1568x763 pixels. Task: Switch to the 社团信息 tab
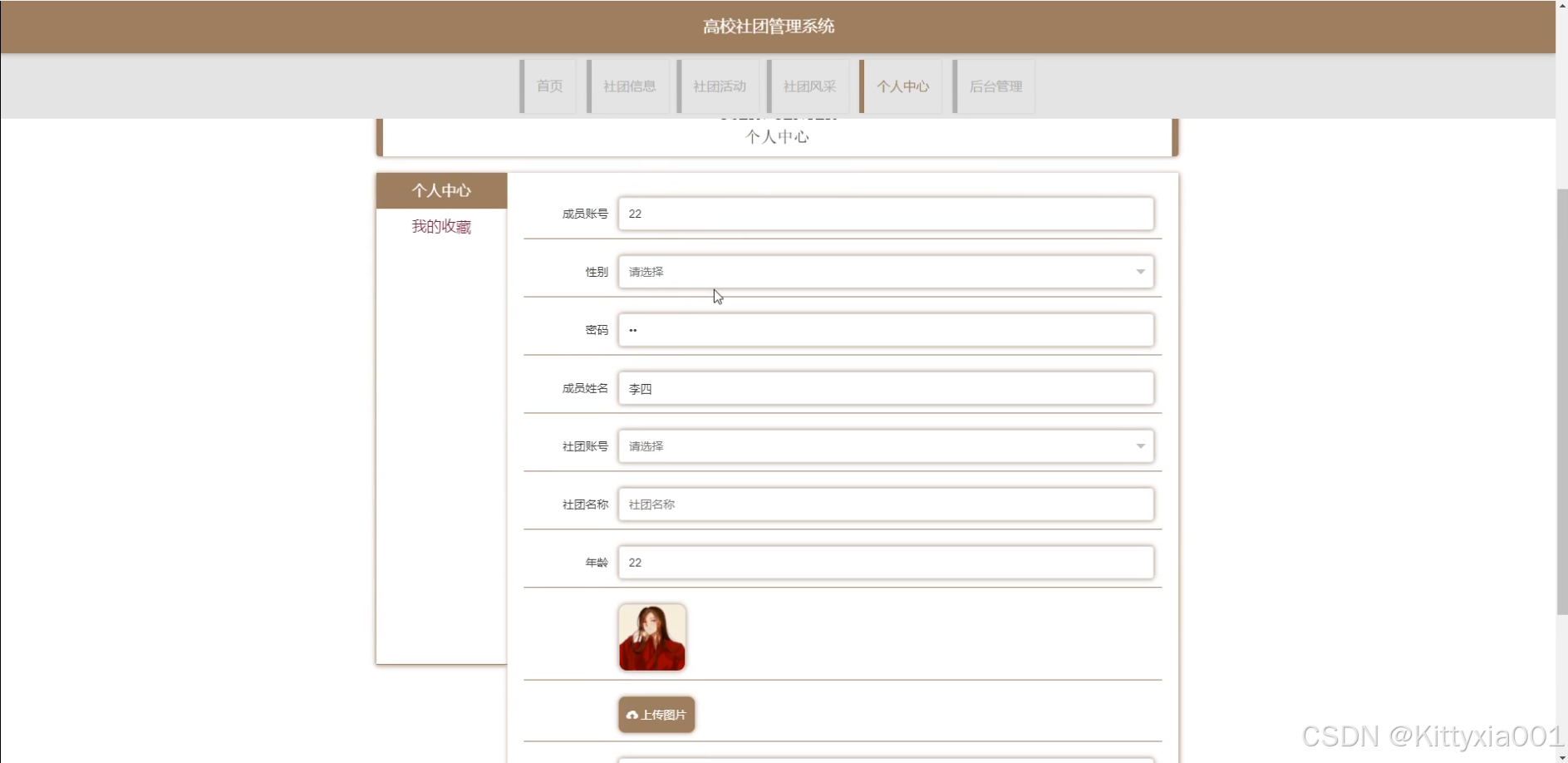pyautogui.click(x=628, y=86)
